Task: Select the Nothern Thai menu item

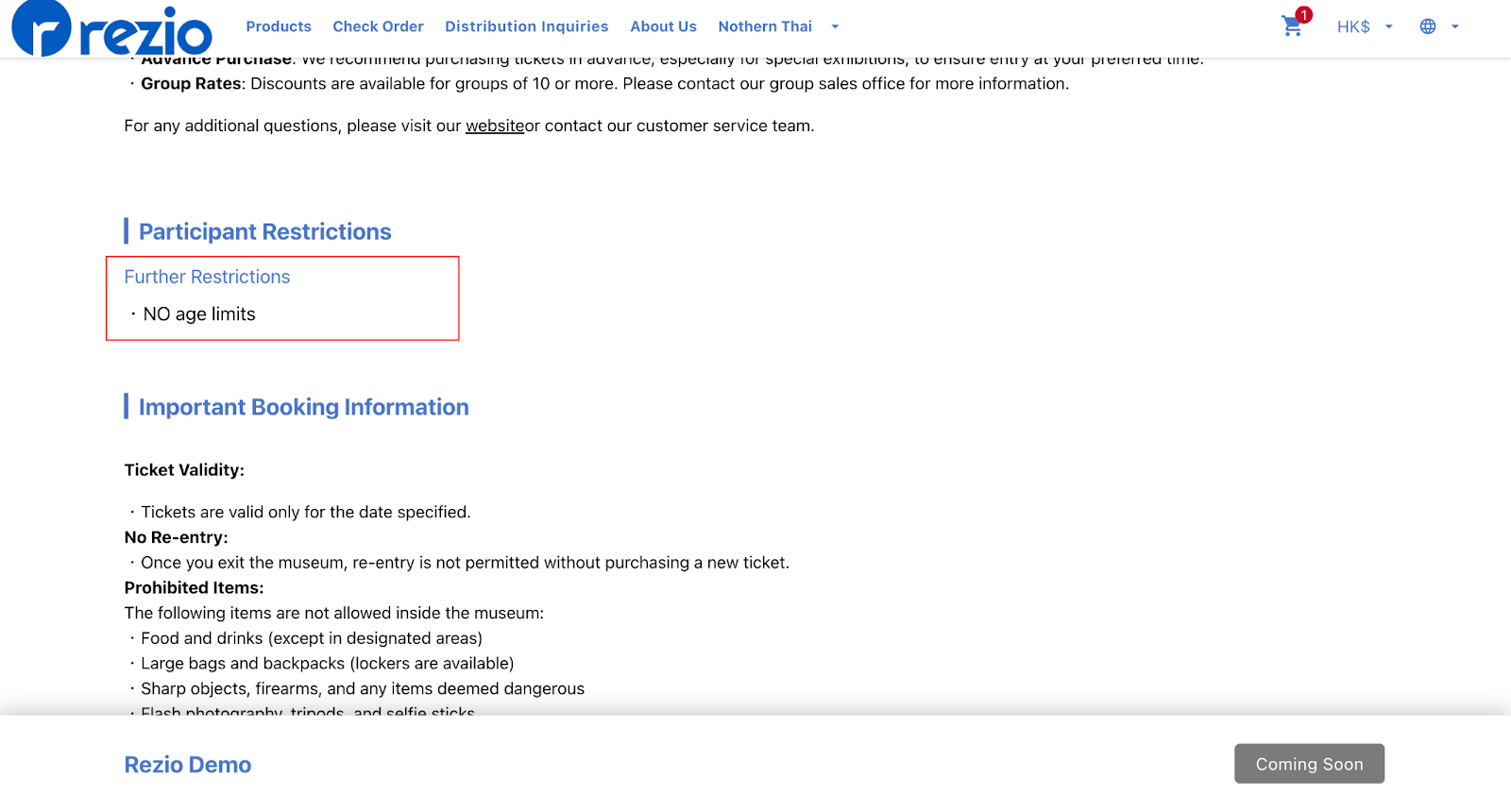Action: click(765, 26)
